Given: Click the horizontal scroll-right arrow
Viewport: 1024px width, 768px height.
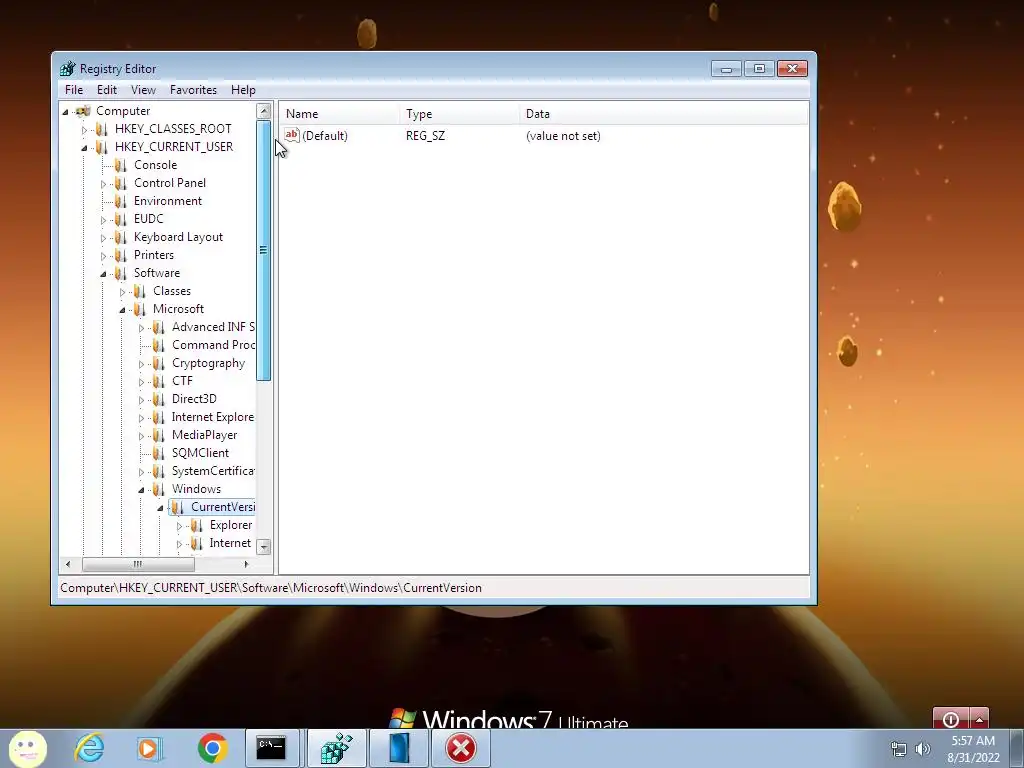Looking at the screenshot, I should click(246, 564).
